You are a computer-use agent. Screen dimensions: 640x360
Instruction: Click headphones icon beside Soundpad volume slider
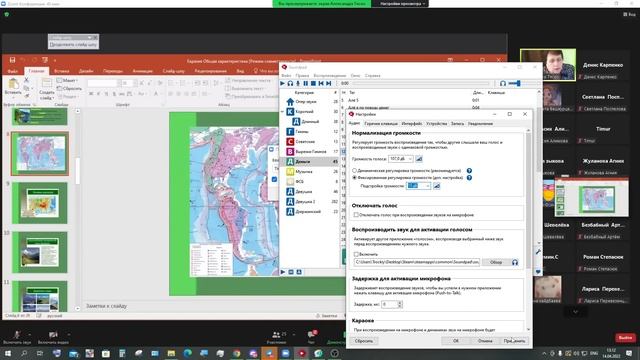click(x=503, y=83)
